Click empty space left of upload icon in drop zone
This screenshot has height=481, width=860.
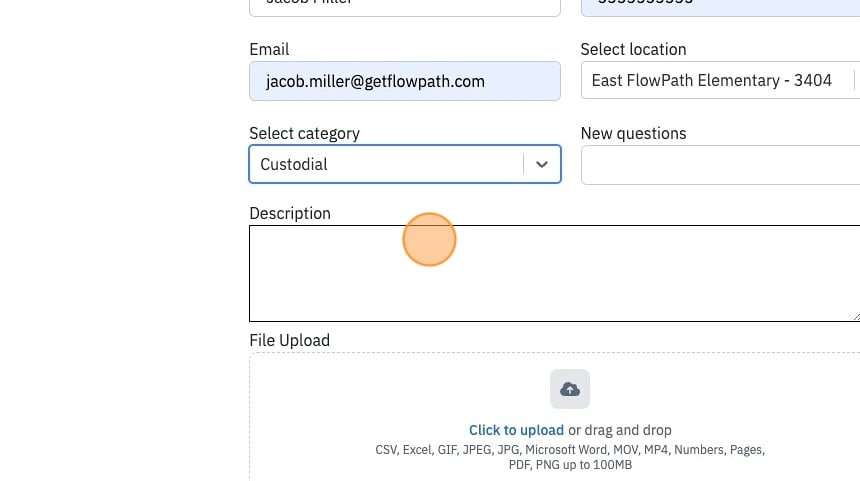coord(400,389)
